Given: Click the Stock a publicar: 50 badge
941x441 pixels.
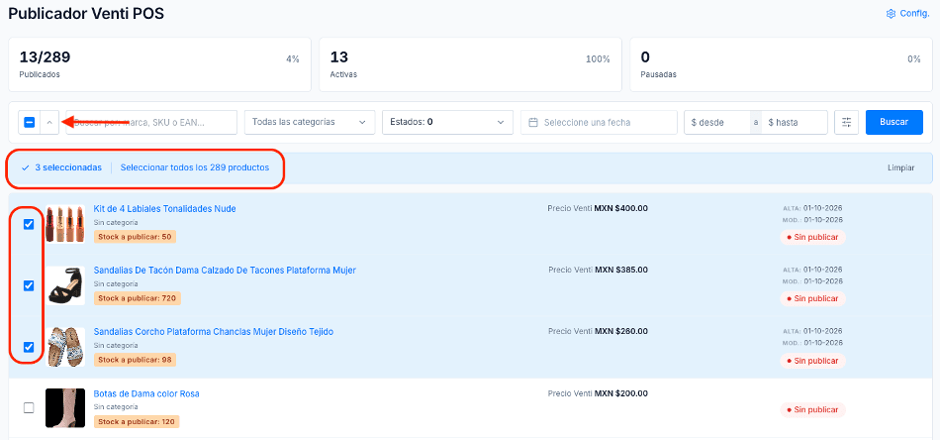Looking at the screenshot, I should coord(134,237).
